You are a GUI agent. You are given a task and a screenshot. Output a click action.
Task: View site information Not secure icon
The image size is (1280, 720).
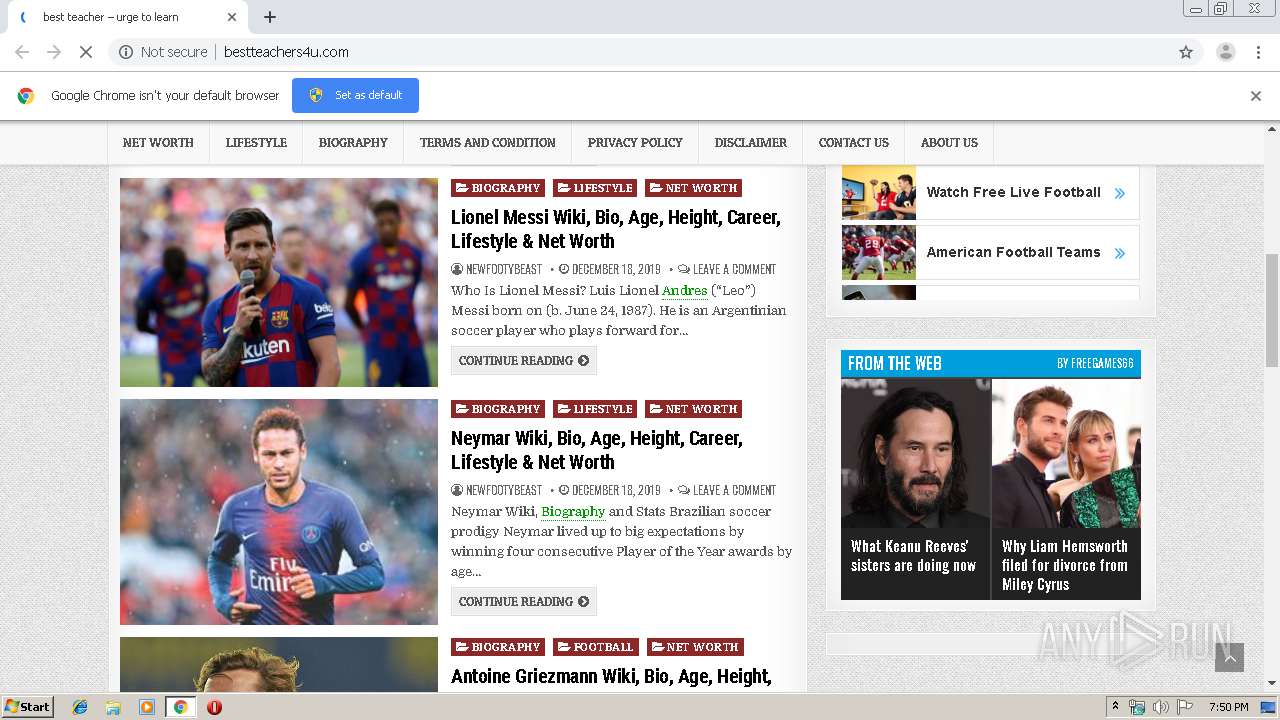(126, 52)
